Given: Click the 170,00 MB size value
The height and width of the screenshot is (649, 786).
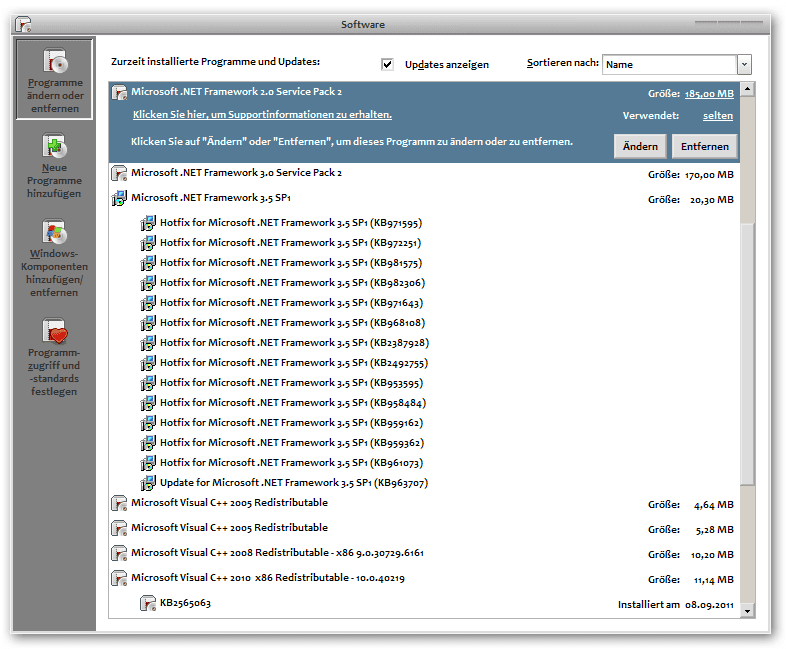Looking at the screenshot, I should click(709, 175).
